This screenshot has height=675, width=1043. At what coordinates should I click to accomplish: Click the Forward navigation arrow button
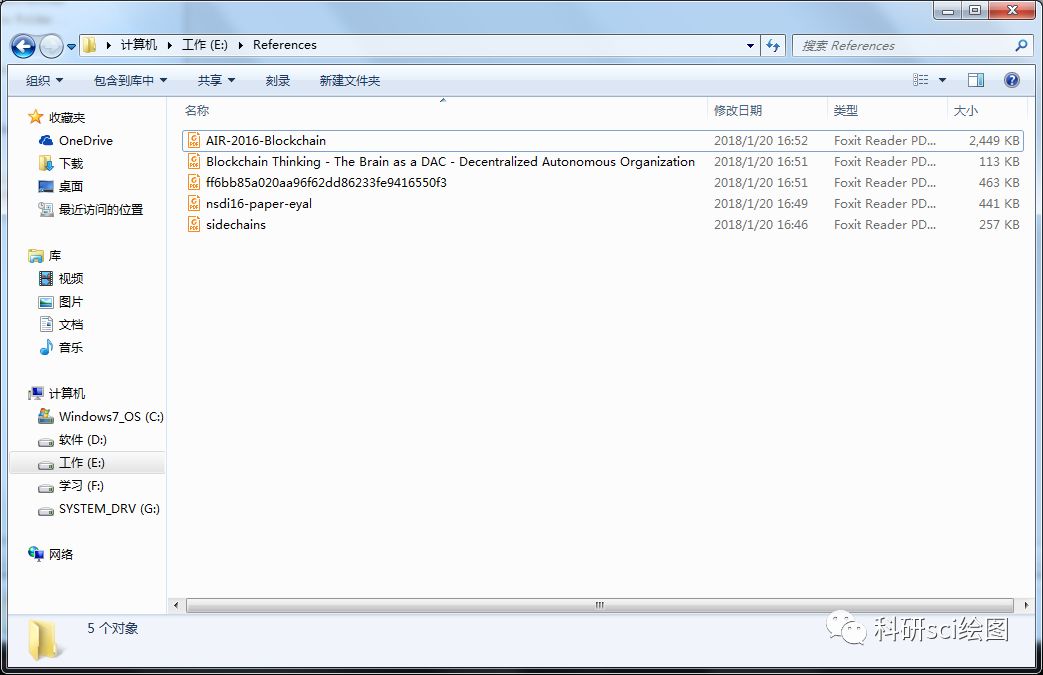(51, 46)
